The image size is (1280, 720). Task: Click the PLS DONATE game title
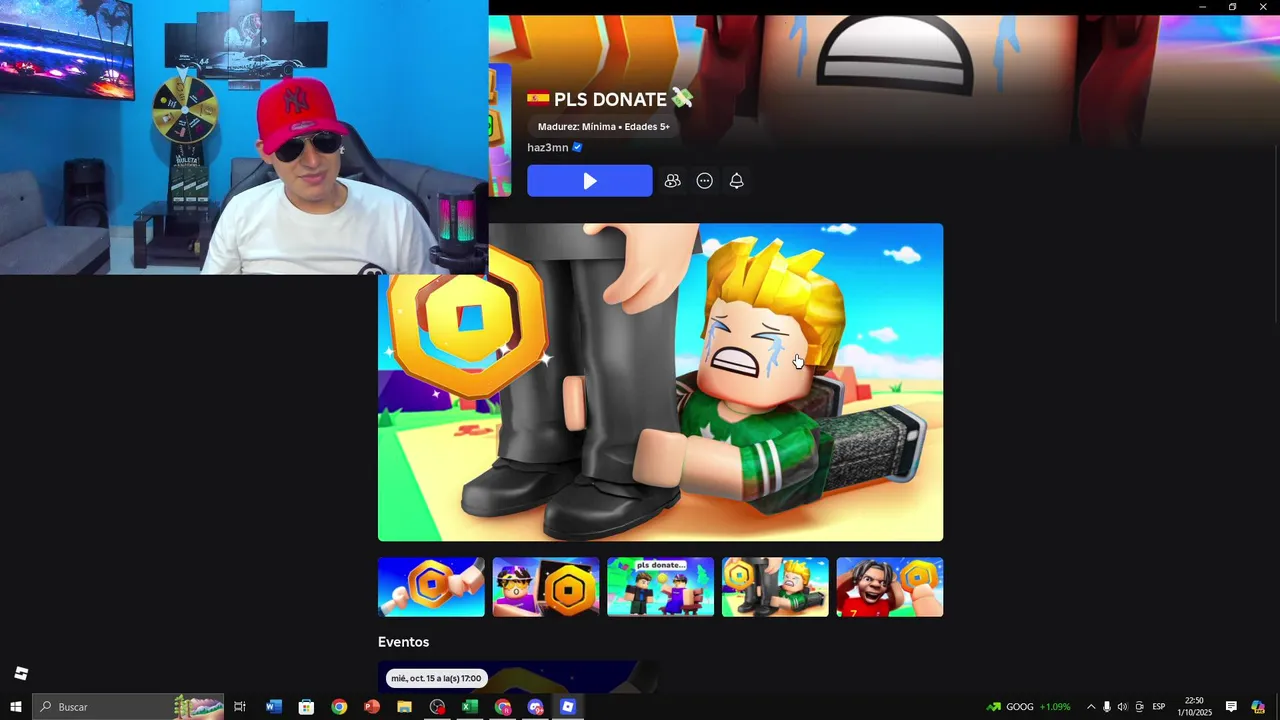[x=610, y=99]
